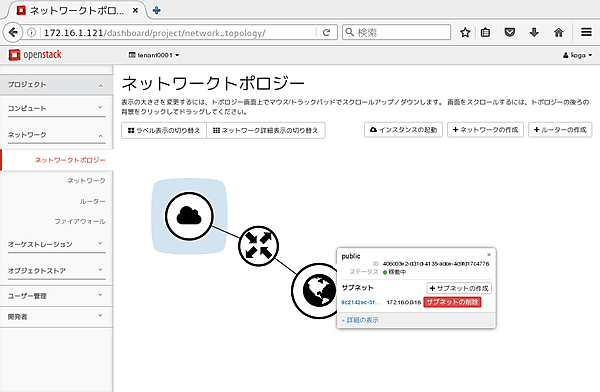This screenshot has height=392, width=600.
Task: Click the 稼働中 status text
Action: click(397, 272)
